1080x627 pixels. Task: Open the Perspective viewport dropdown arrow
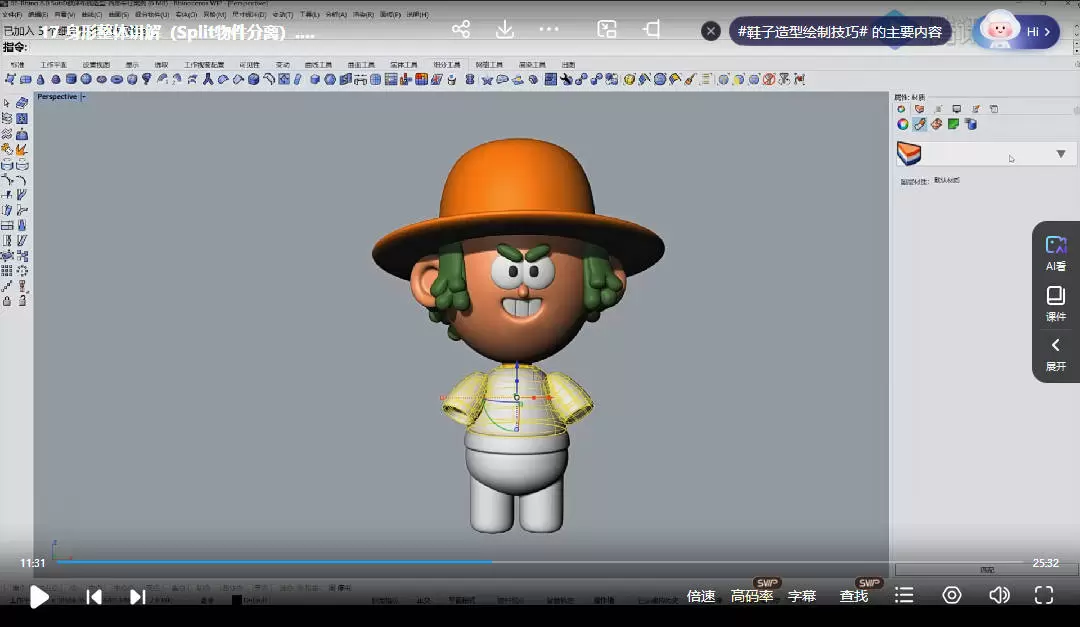tap(83, 97)
